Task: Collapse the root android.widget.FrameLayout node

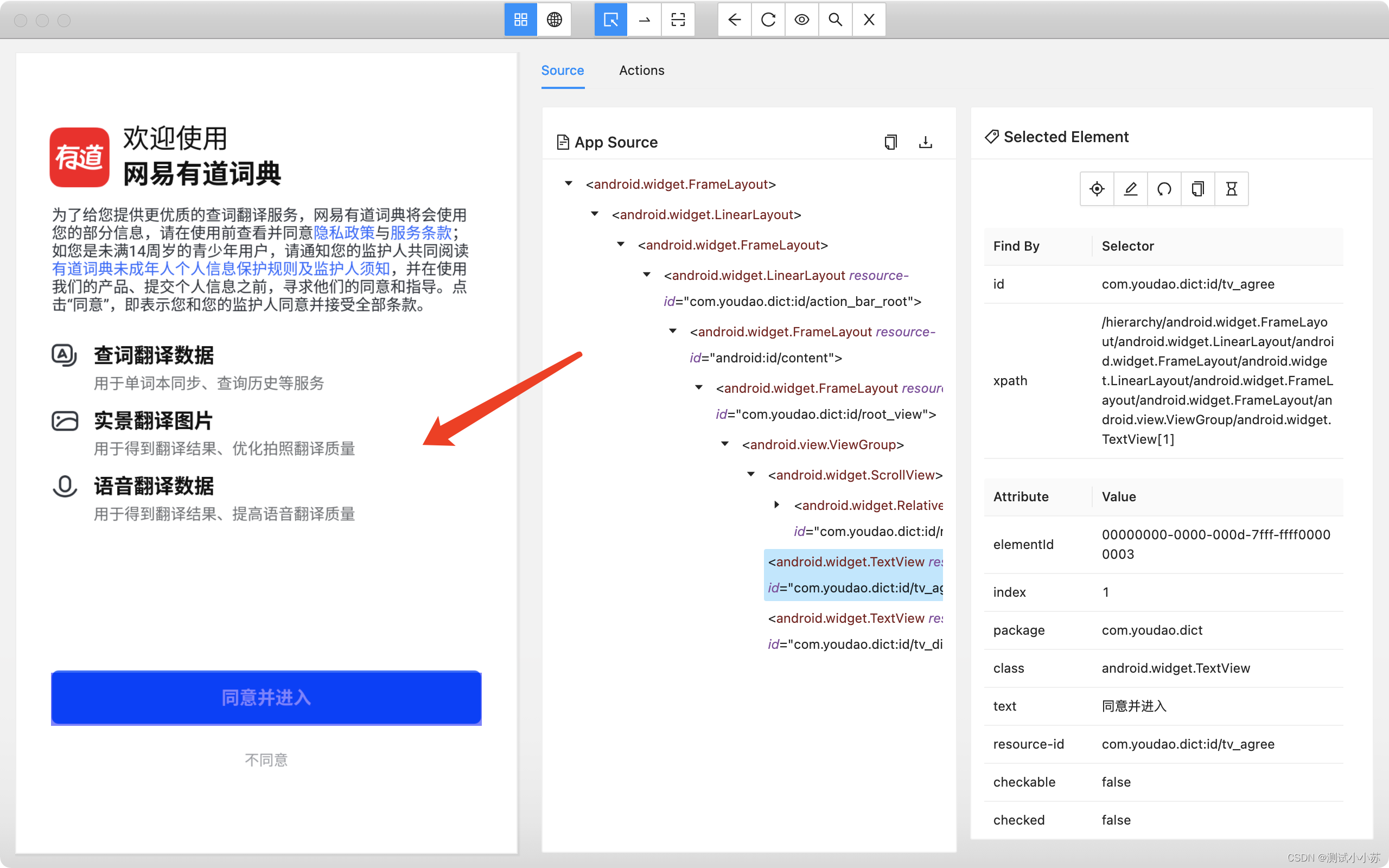Action: [x=568, y=184]
